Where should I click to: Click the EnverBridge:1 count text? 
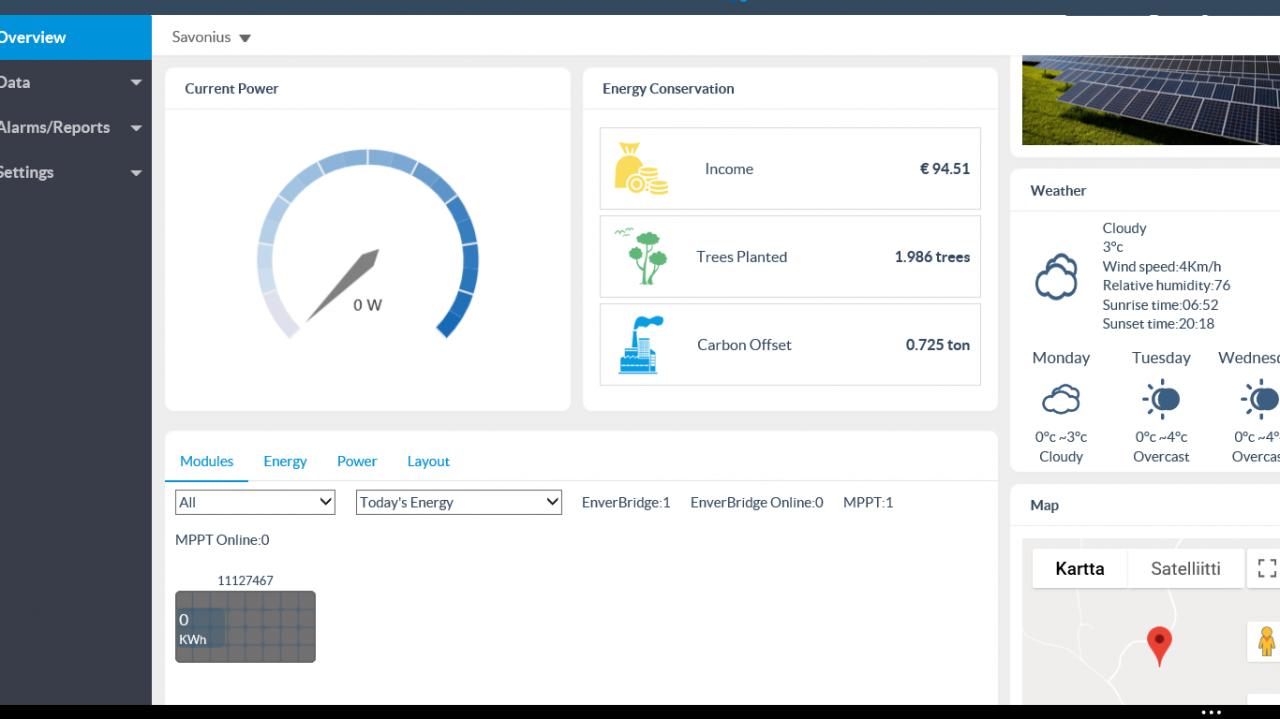tap(626, 502)
